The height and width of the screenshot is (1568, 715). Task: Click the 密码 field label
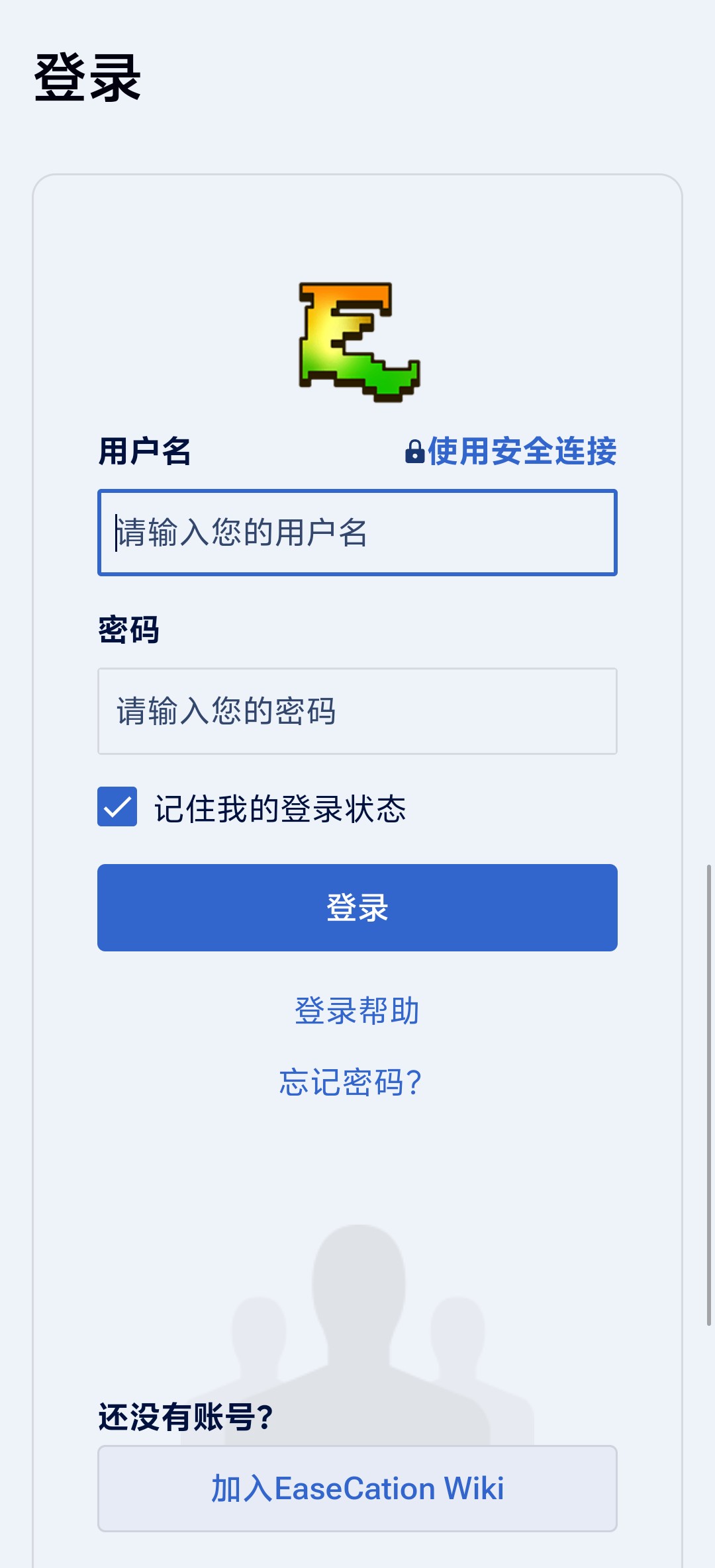click(128, 630)
